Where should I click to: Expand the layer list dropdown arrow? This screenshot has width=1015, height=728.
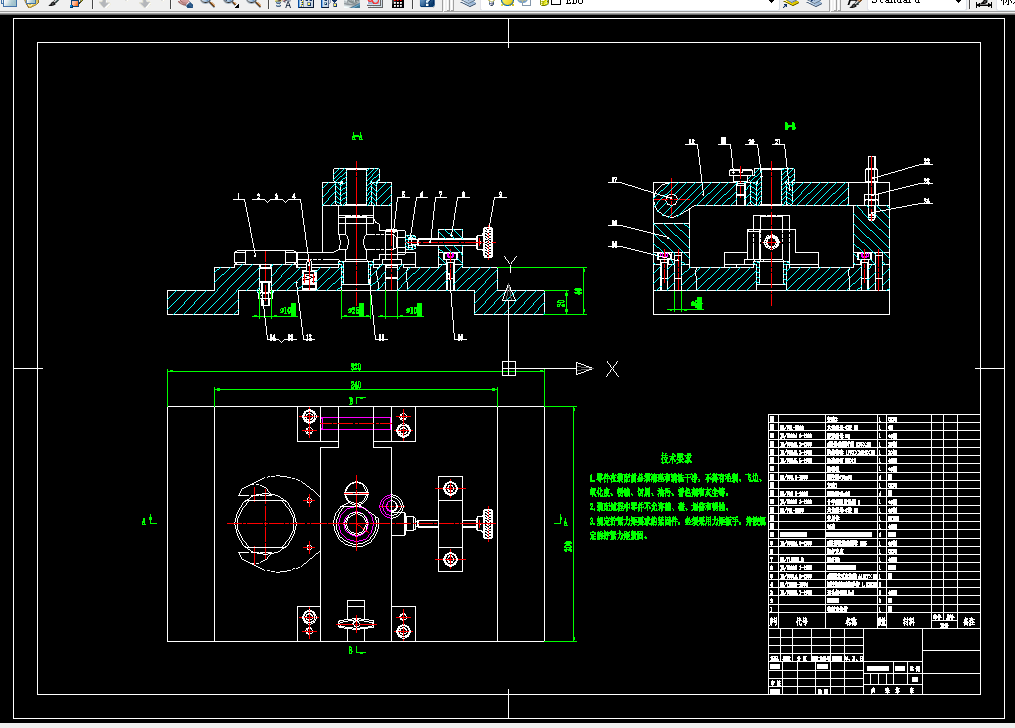[771, 2]
